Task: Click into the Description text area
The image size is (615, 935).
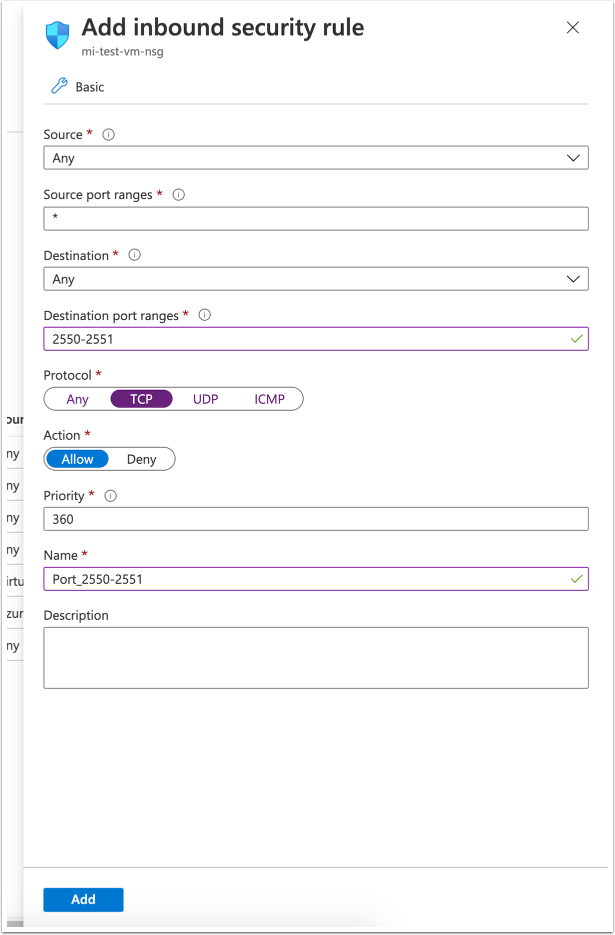Action: click(316, 657)
